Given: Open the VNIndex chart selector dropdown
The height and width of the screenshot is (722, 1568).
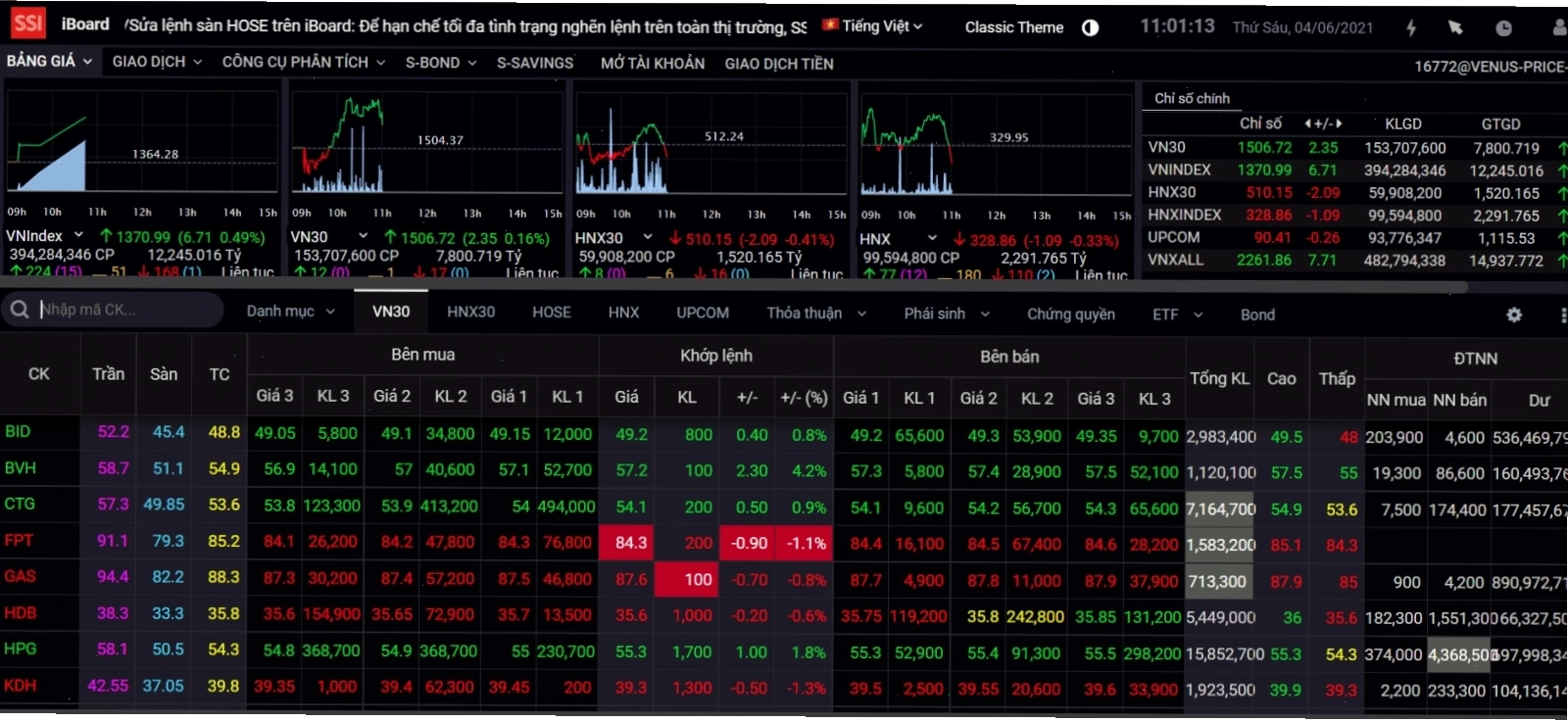Looking at the screenshot, I should 78,235.
